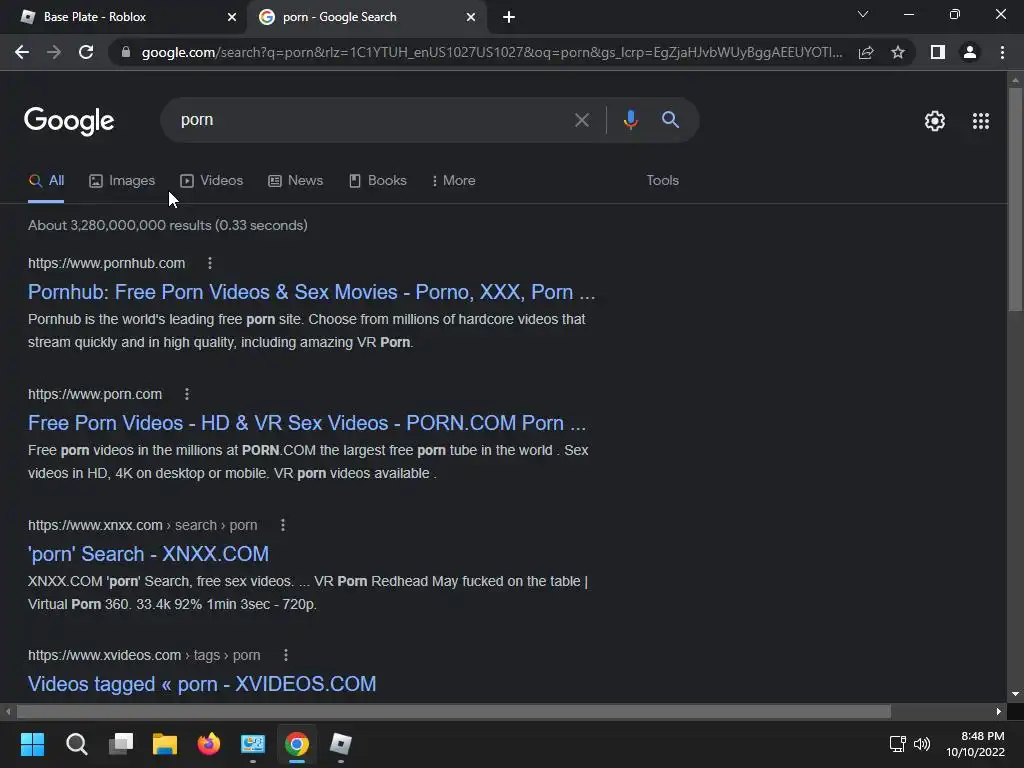
Task: Open Task View from the taskbar
Action: (121, 744)
